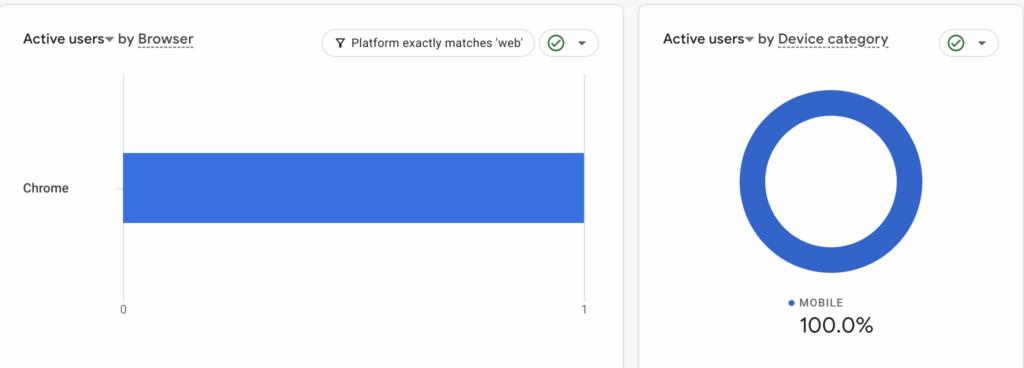Open the Device category card status dropdown arrow
The image size is (1024, 368).
[982, 43]
